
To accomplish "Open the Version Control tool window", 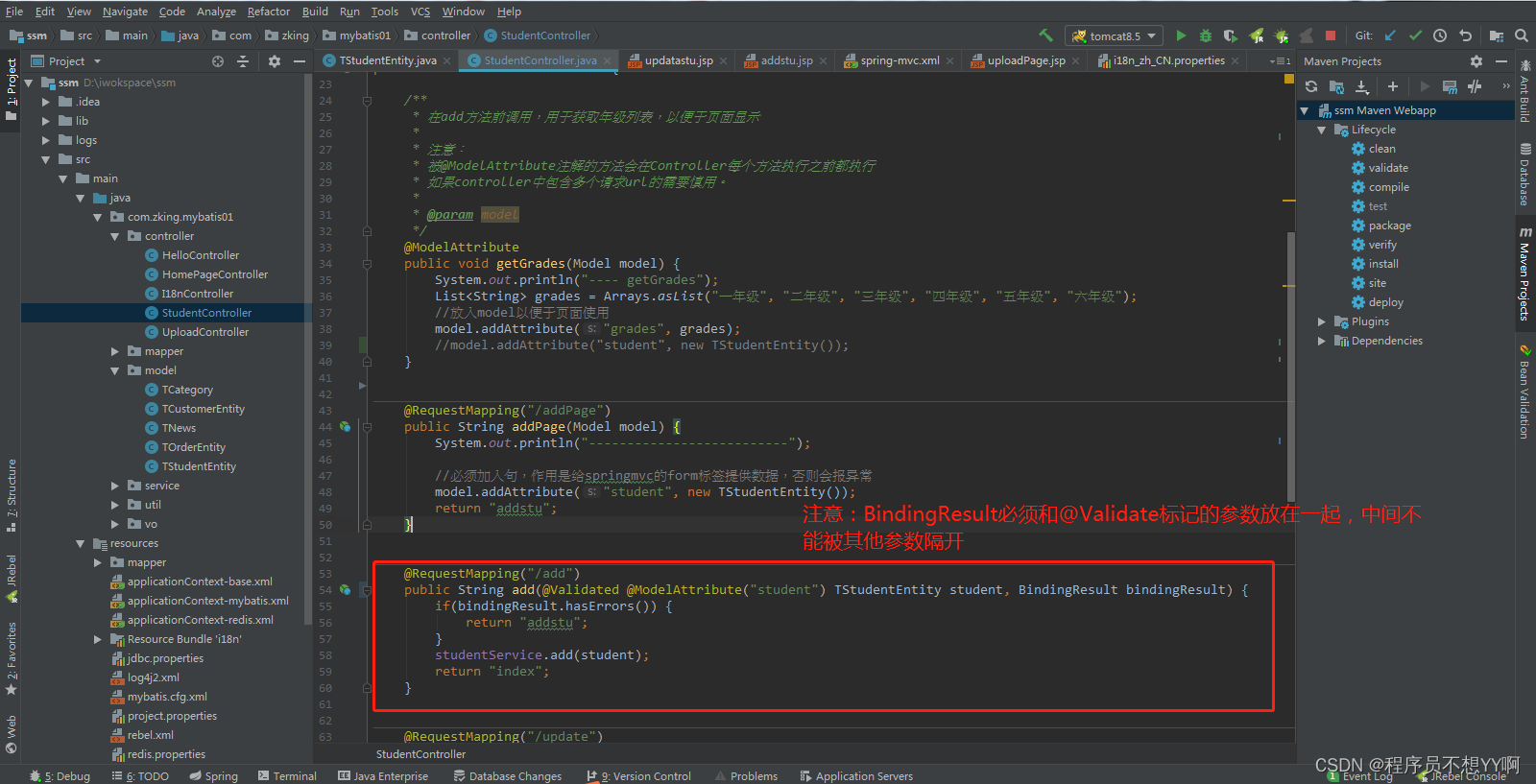I will [x=639, y=775].
